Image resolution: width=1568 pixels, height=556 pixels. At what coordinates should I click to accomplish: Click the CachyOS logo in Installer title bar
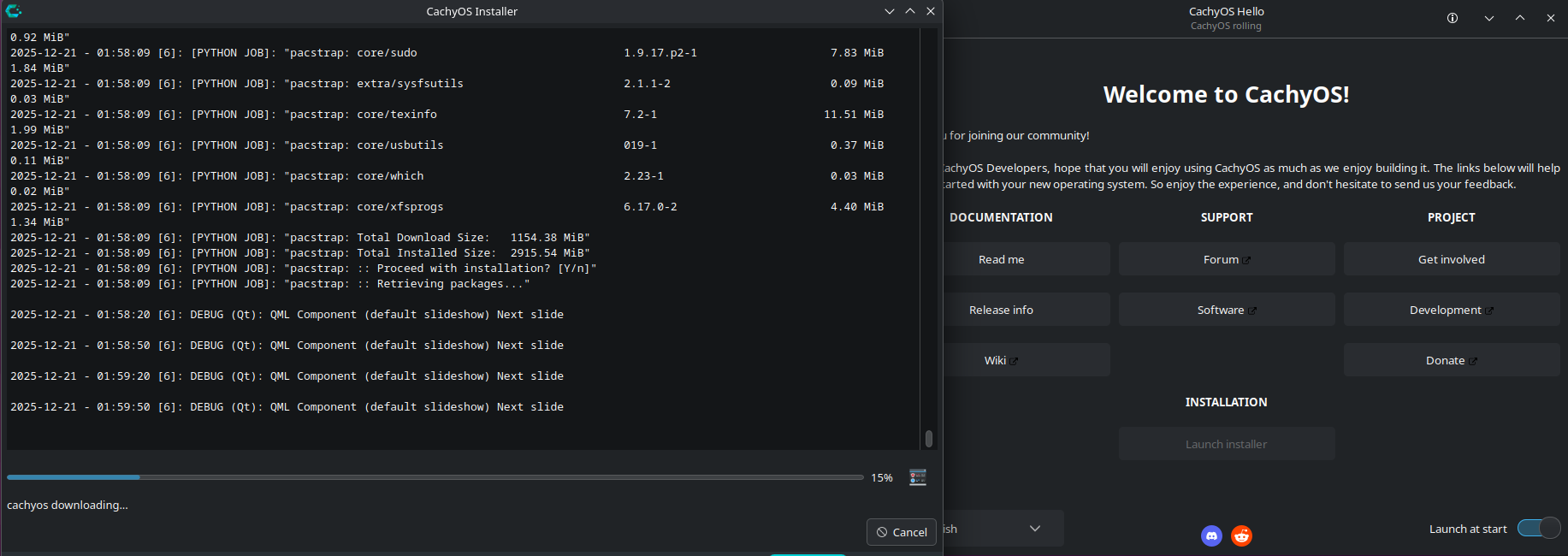pos(14,11)
